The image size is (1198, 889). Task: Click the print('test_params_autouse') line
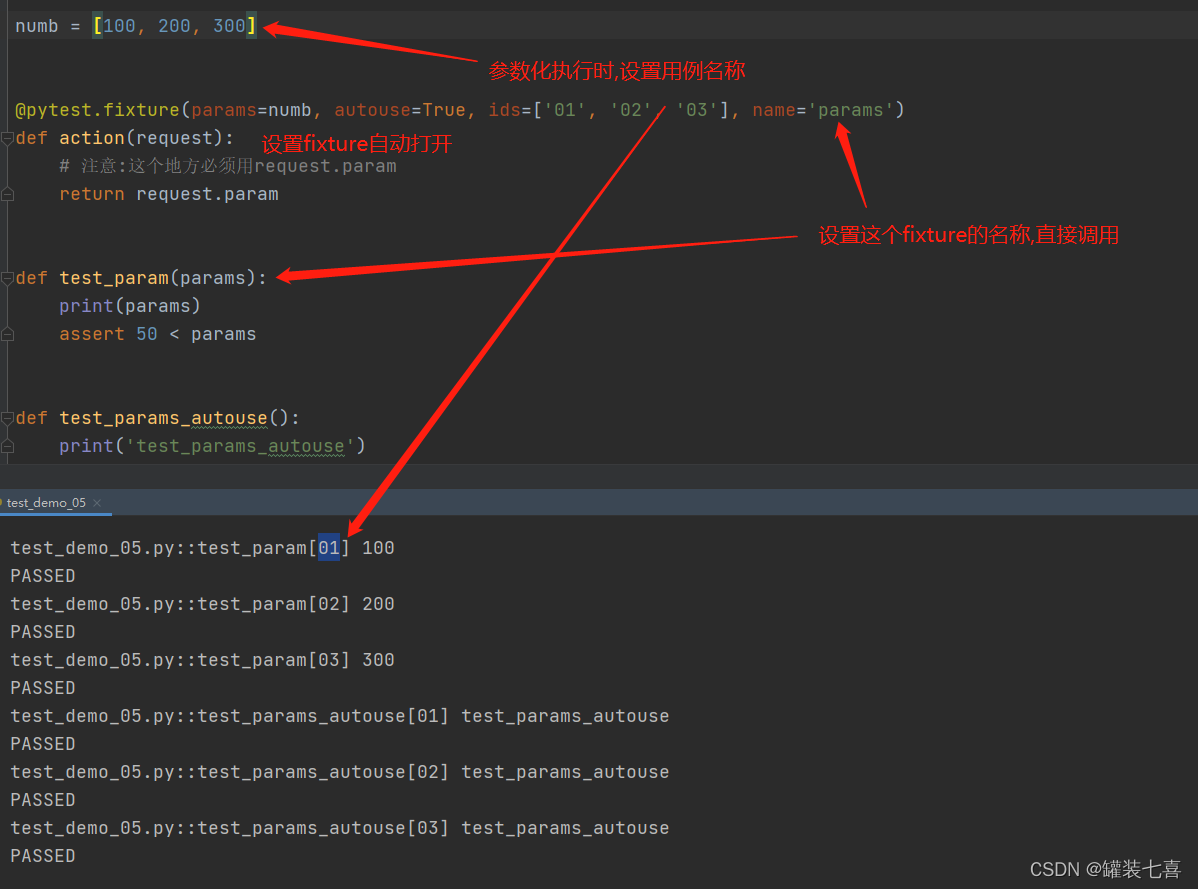tap(212, 446)
